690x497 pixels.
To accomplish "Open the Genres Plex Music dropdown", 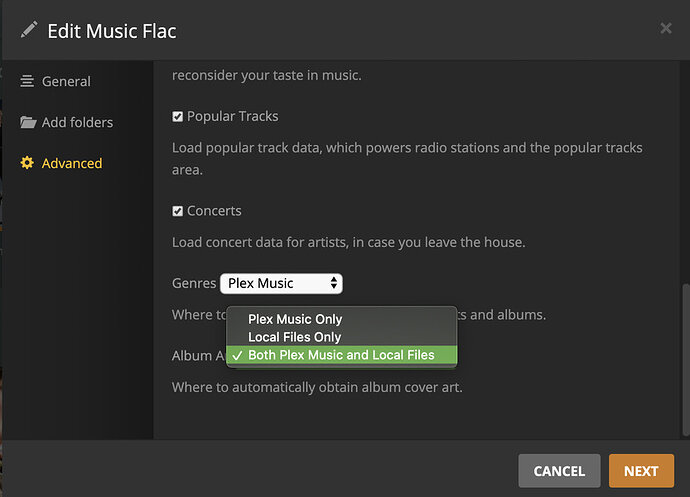I will click(x=281, y=283).
